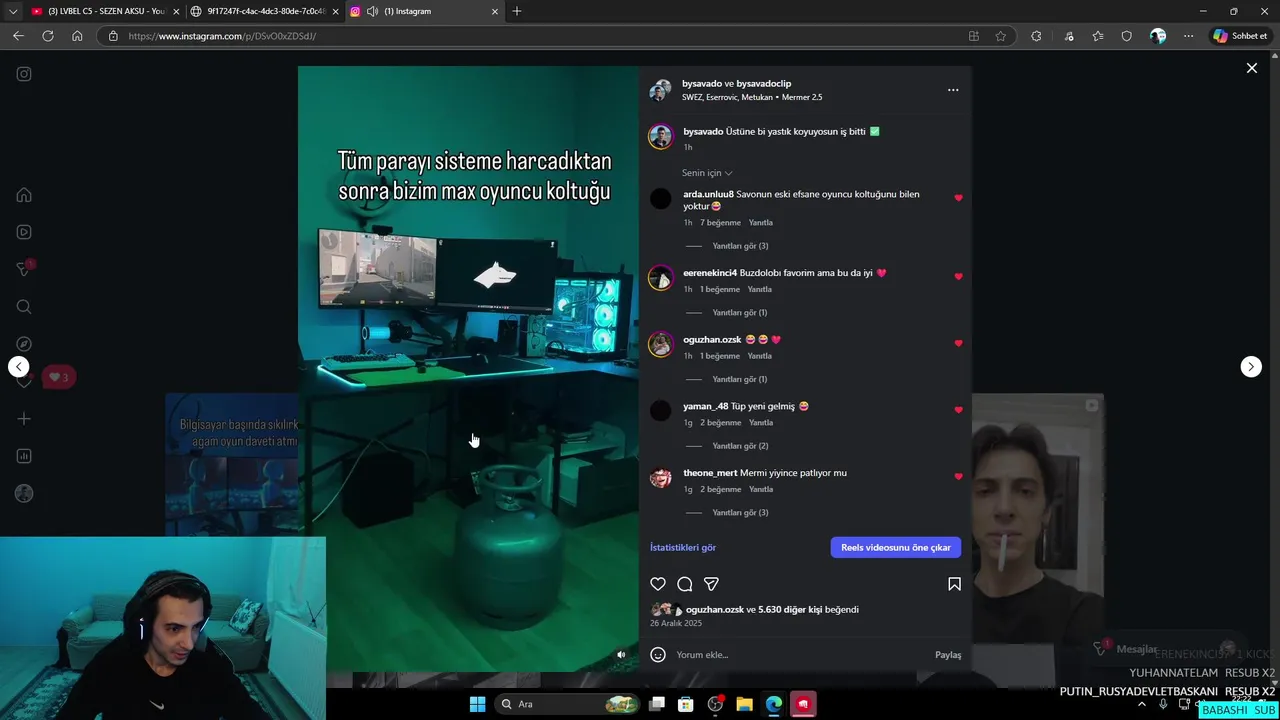Unlike yaman_.48's comment heart
This screenshot has height=720, width=1280.
pos(958,410)
